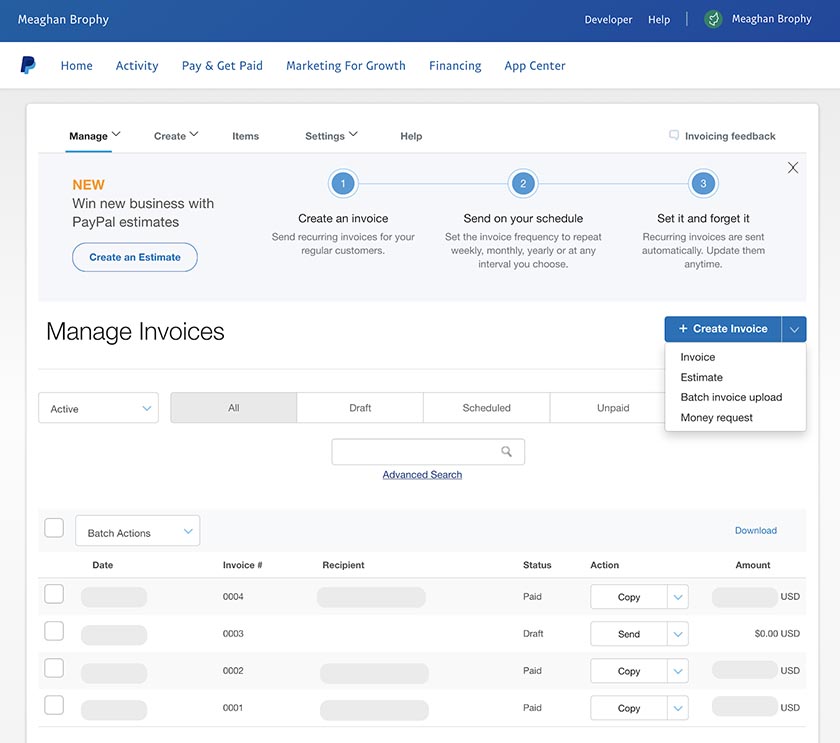The height and width of the screenshot is (743, 840).
Task: Choose Estimate from the create menu
Action: pyautogui.click(x=701, y=377)
